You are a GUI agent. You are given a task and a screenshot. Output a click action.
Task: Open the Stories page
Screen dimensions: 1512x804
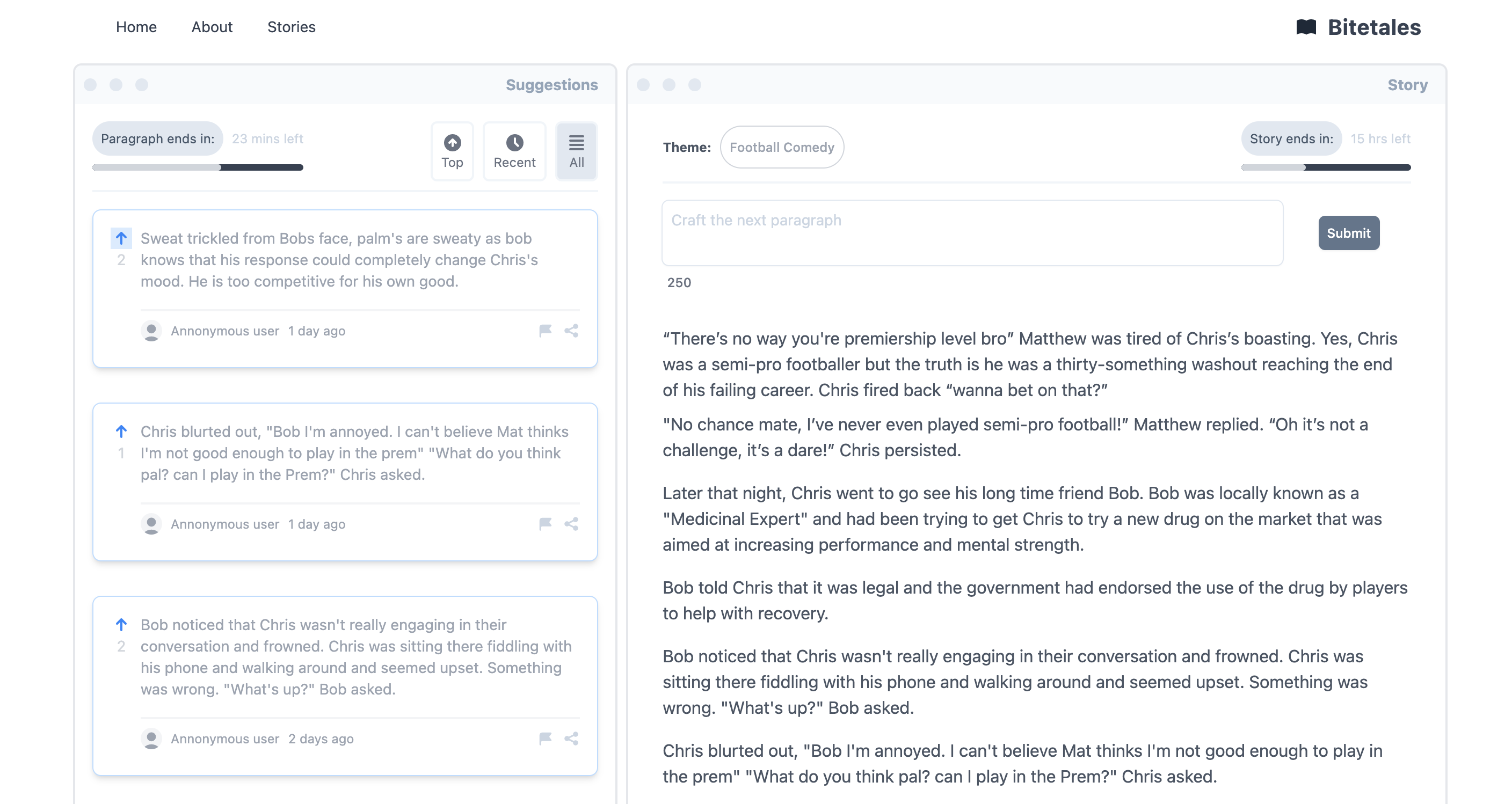click(292, 27)
